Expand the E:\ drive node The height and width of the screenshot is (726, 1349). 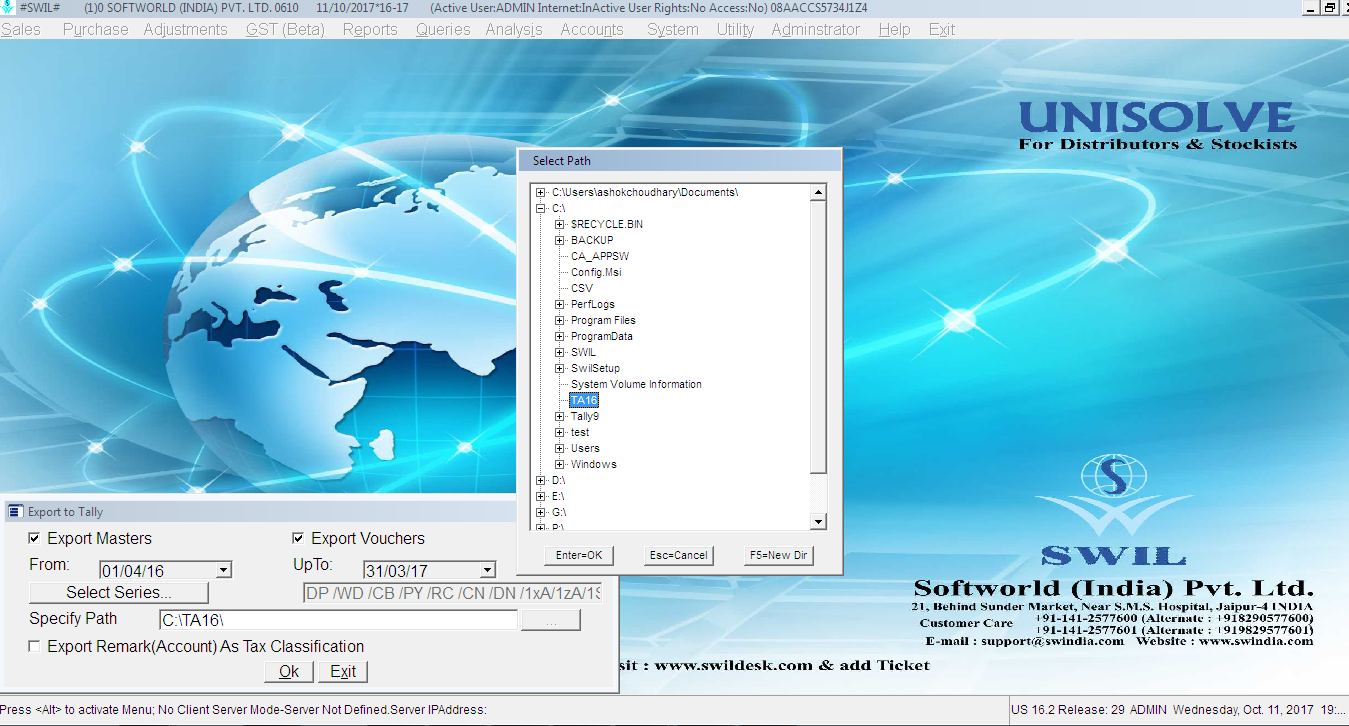pos(541,496)
